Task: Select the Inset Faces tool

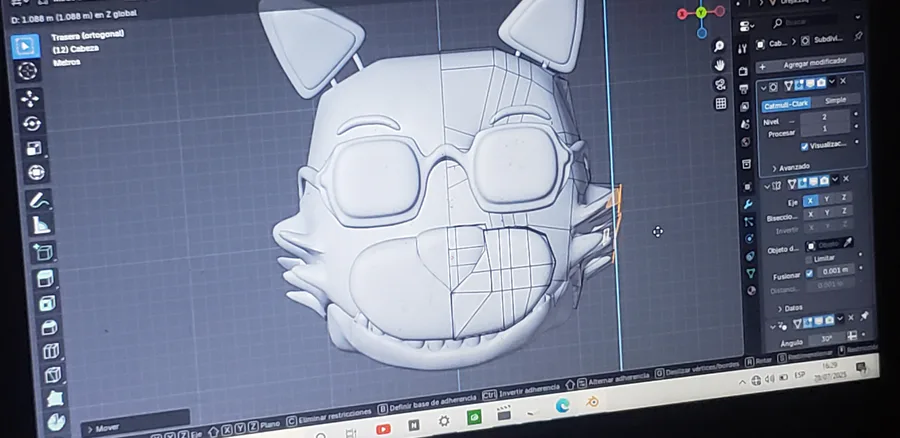Action: click(47, 303)
